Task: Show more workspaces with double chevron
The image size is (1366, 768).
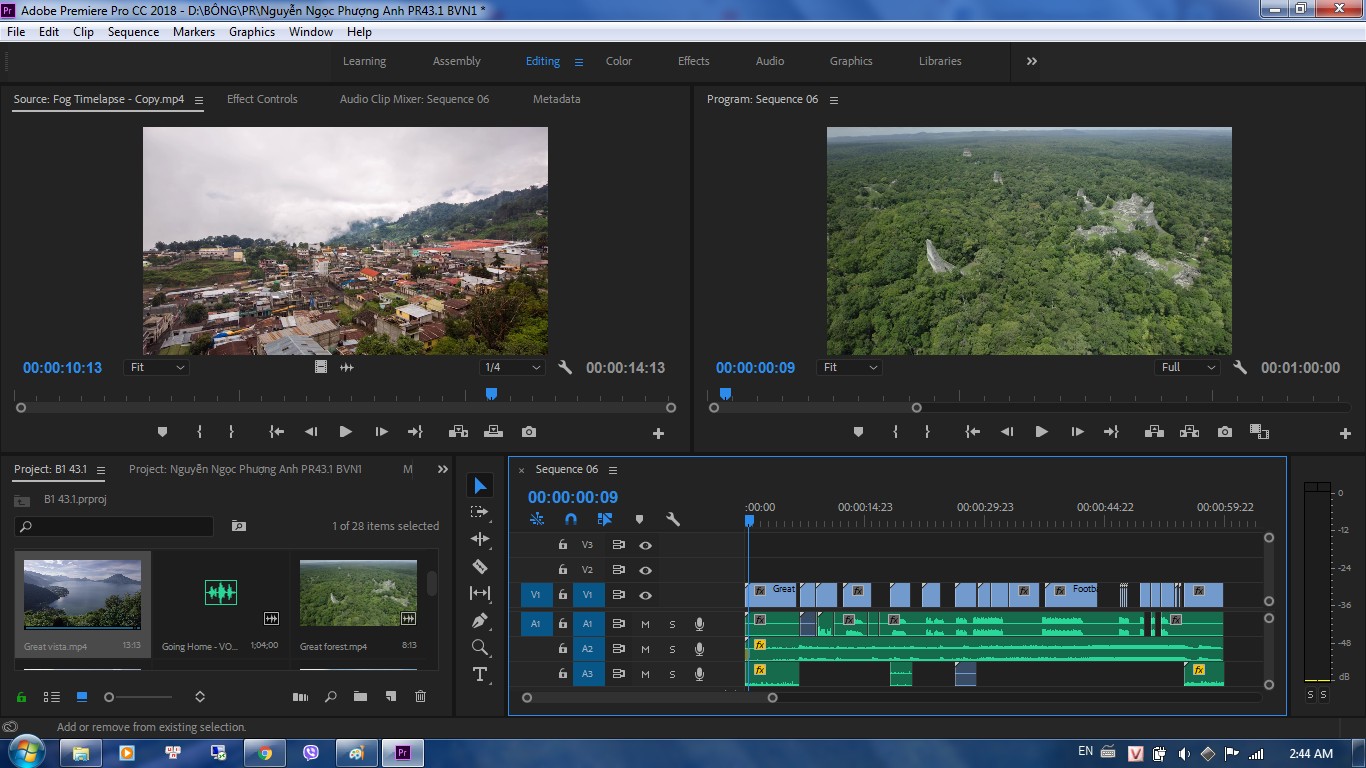Action: [x=1031, y=61]
